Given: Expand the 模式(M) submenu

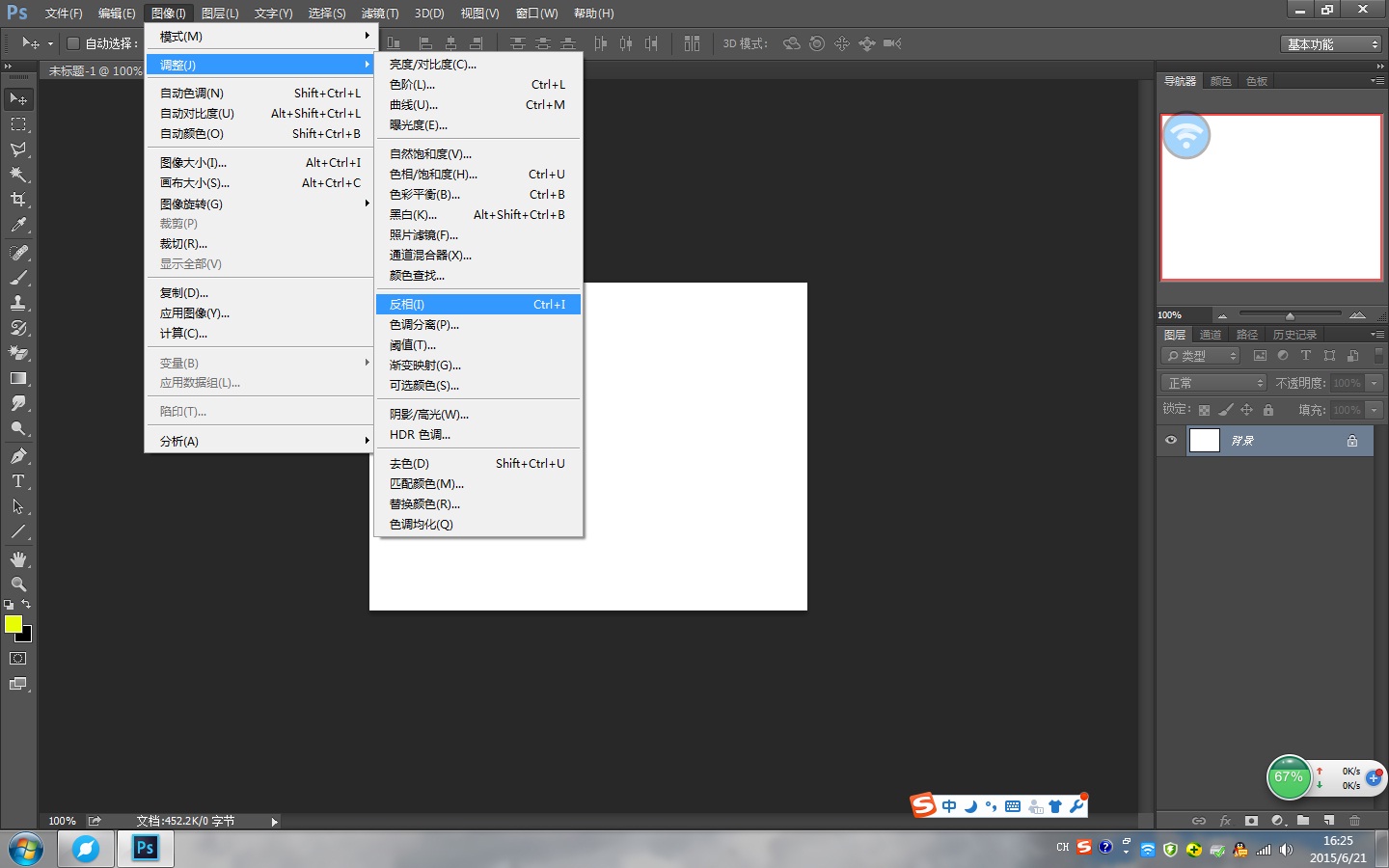Looking at the screenshot, I should [259, 37].
